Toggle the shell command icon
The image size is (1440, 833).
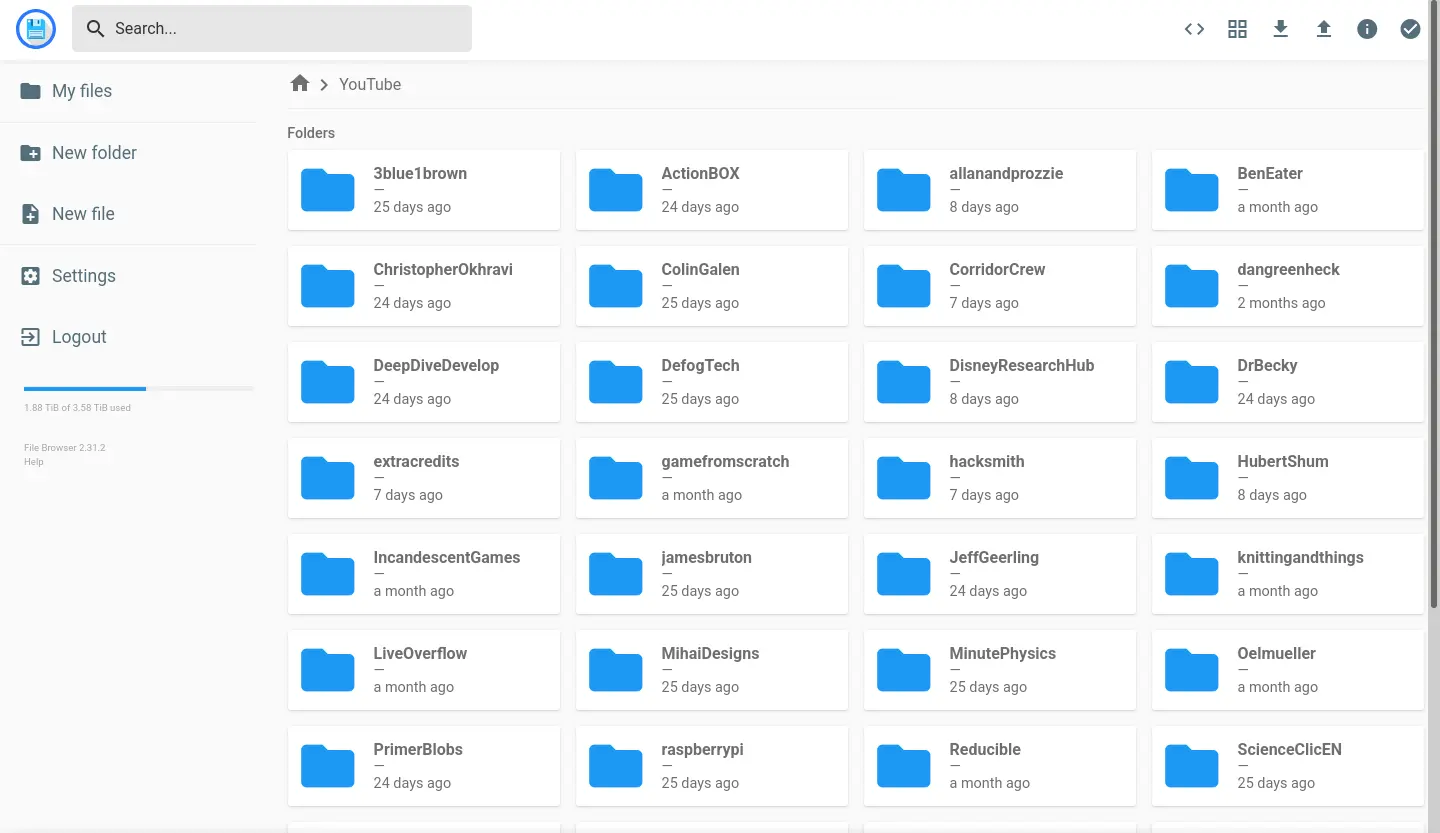[x=1194, y=29]
